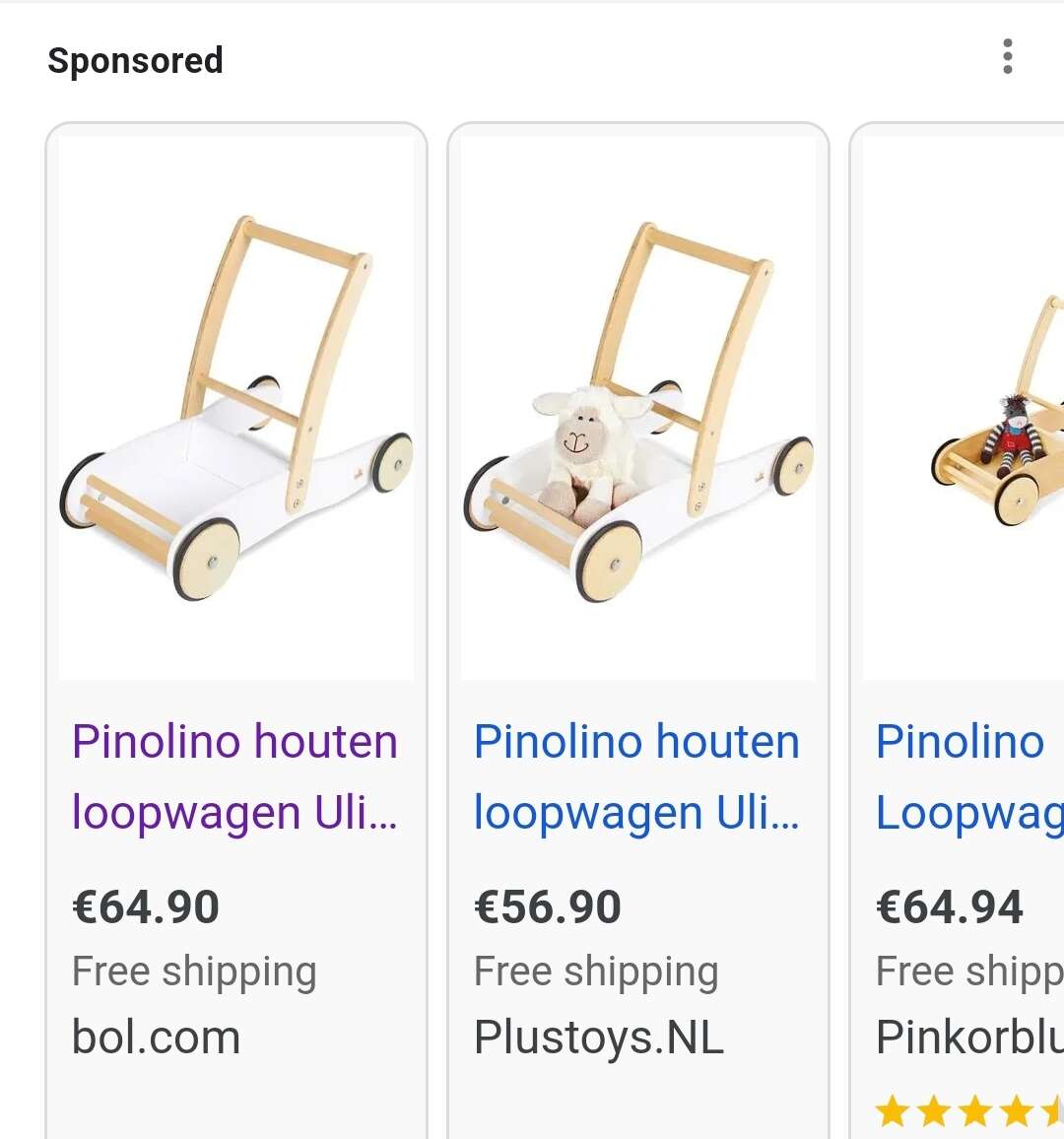Viewport: 1064px width, 1139px height.
Task: Open the purple visited Pinolino houten loopwagen link
Action: click(234, 776)
